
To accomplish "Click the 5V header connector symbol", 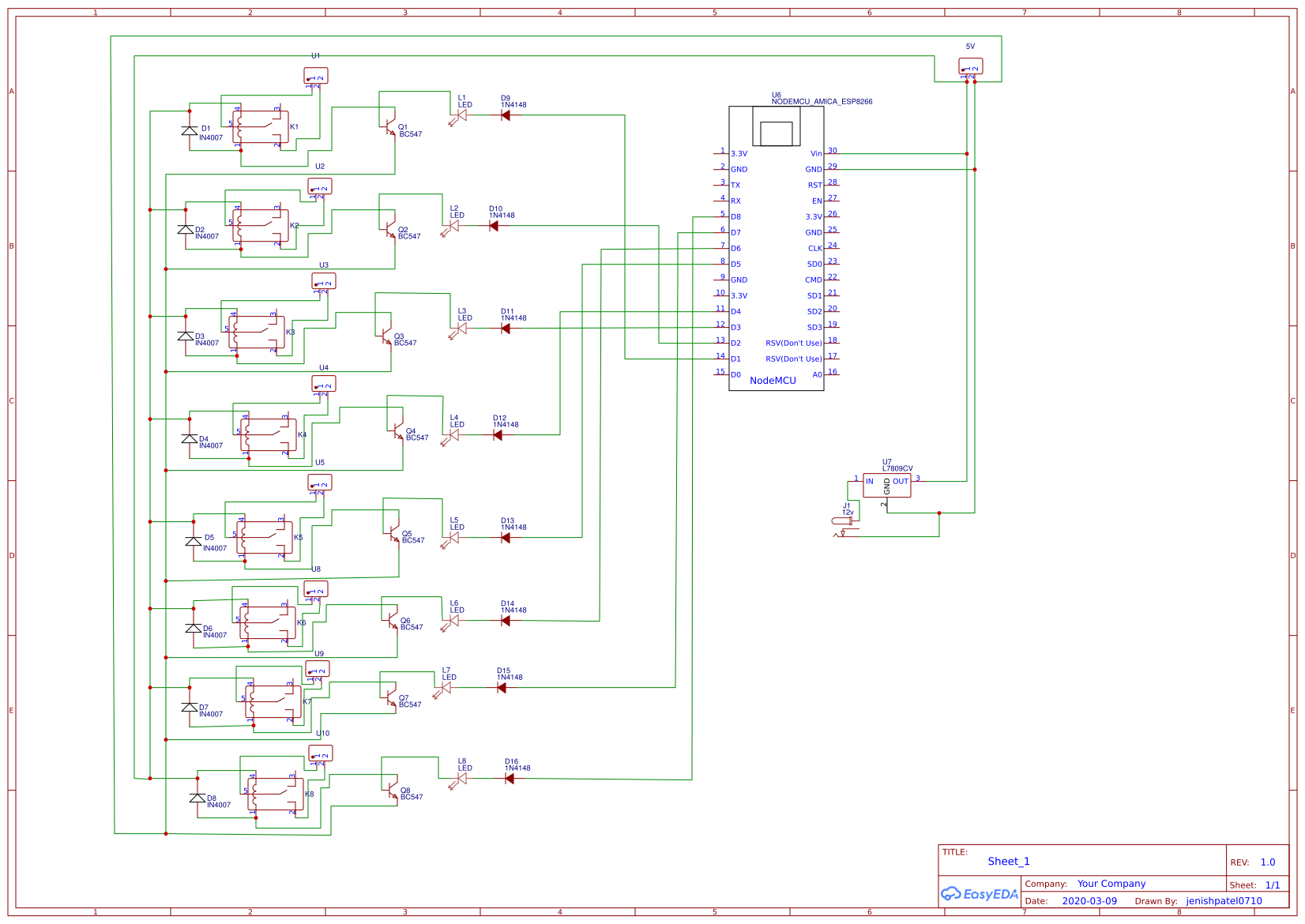I will click(970, 66).
